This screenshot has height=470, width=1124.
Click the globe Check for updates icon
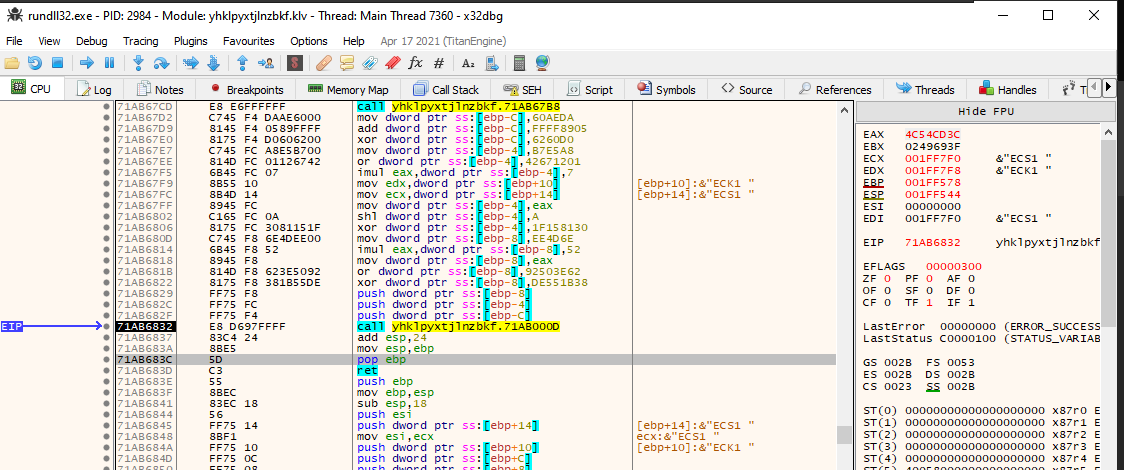click(543, 63)
